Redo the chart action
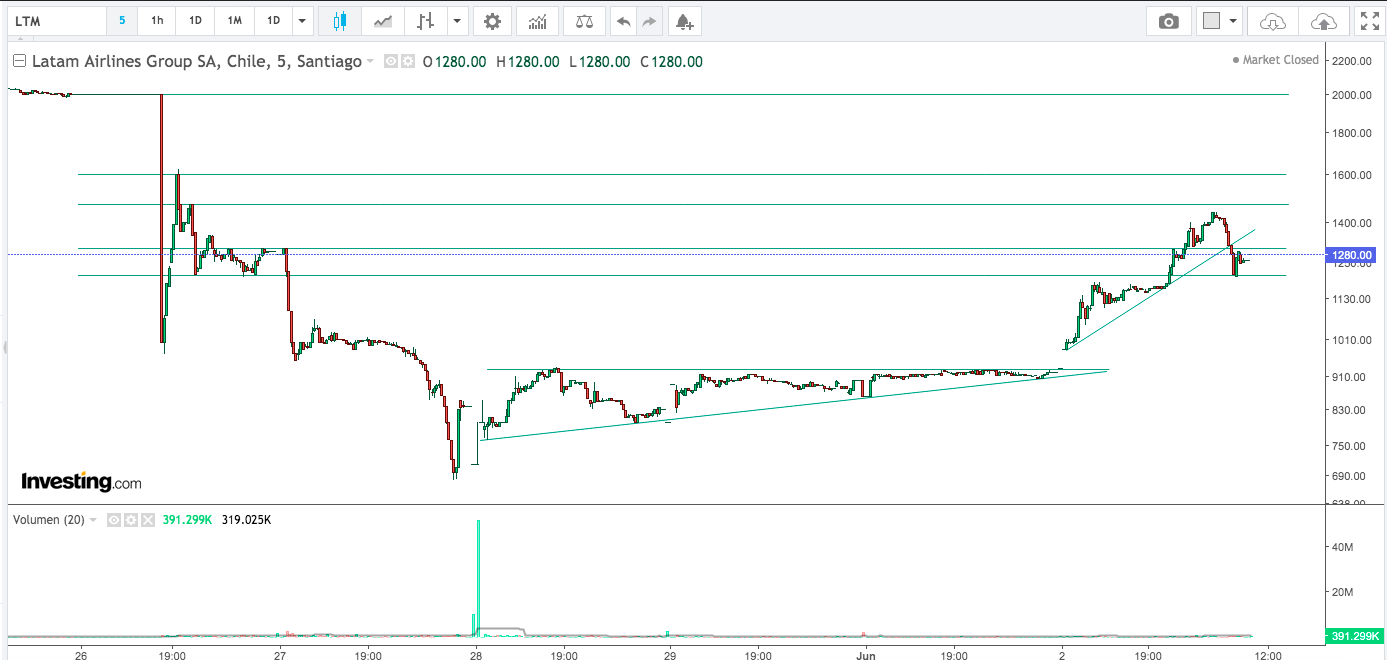 (650, 21)
